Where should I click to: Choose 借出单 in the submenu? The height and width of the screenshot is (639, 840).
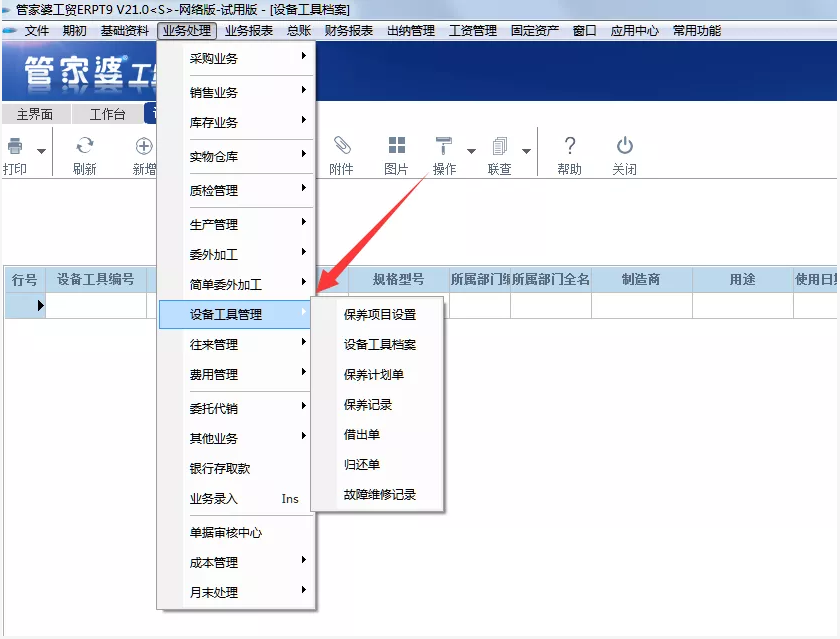379,434
